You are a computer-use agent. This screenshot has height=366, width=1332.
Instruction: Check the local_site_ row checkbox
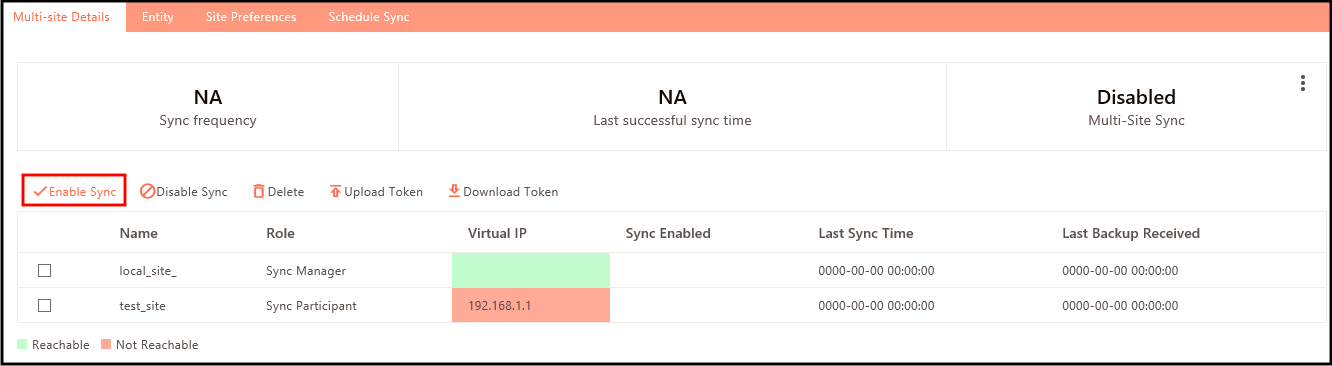point(44,270)
